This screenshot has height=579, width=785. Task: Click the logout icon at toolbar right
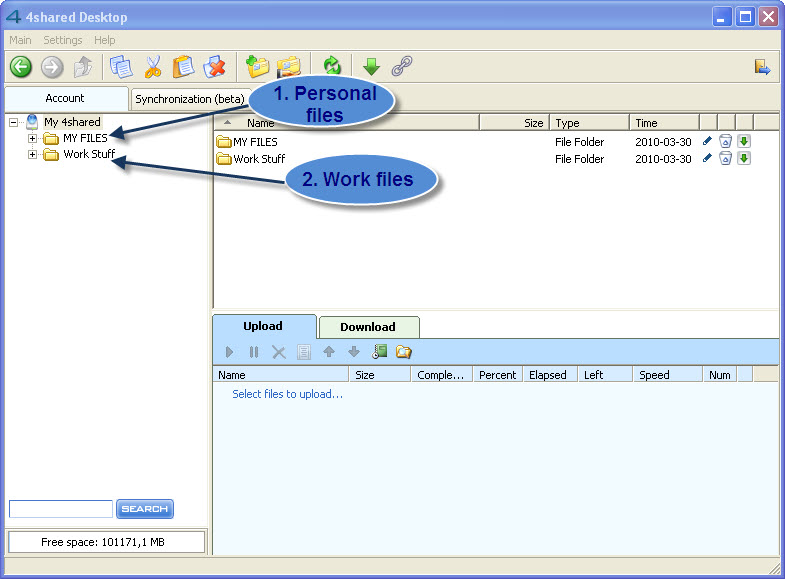click(762, 67)
